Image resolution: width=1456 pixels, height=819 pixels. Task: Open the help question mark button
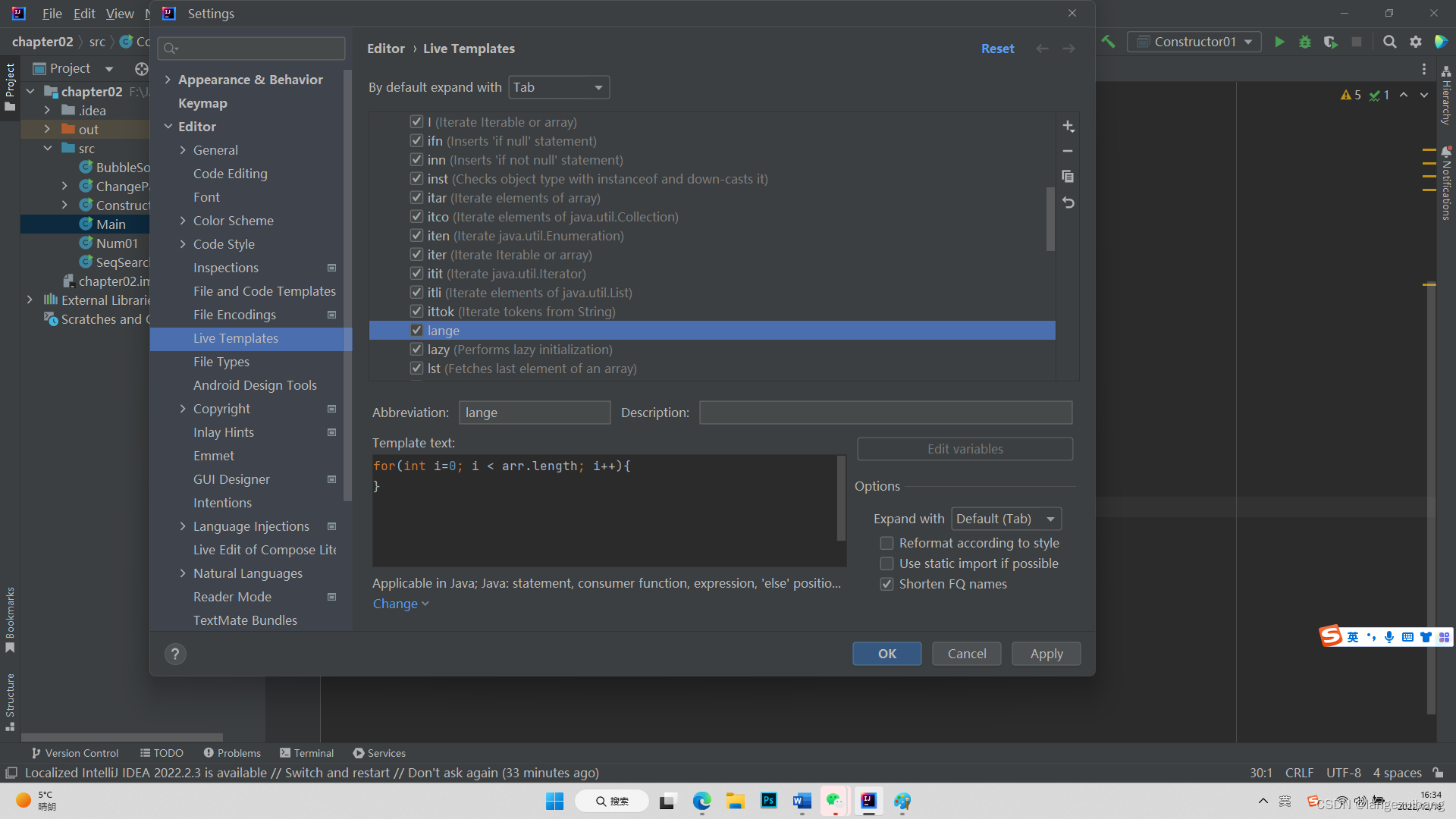tap(175, 654)
